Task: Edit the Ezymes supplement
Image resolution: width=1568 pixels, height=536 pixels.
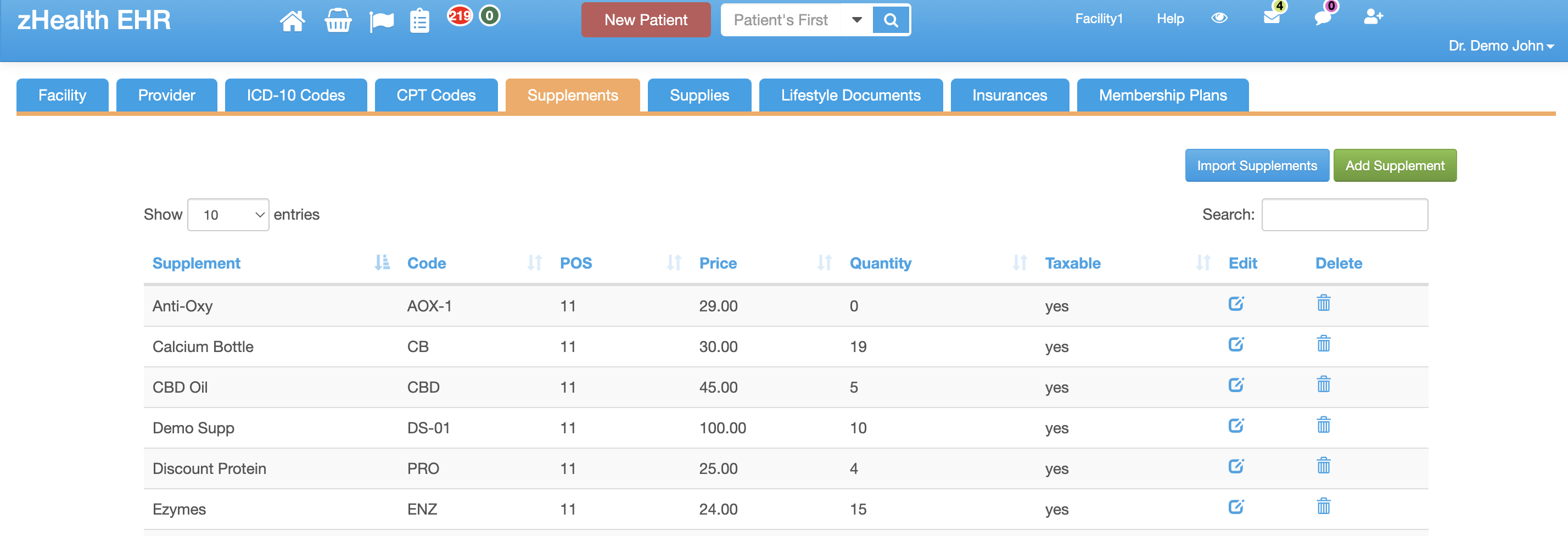Action: [x=1236, y=507]
